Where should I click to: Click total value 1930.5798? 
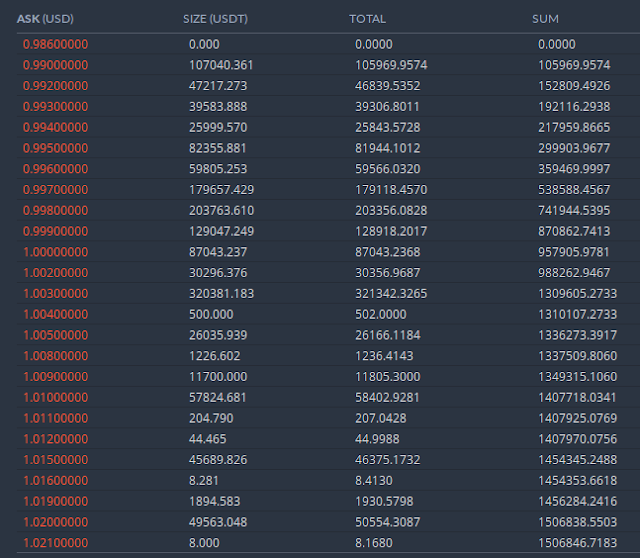[384, 501]
